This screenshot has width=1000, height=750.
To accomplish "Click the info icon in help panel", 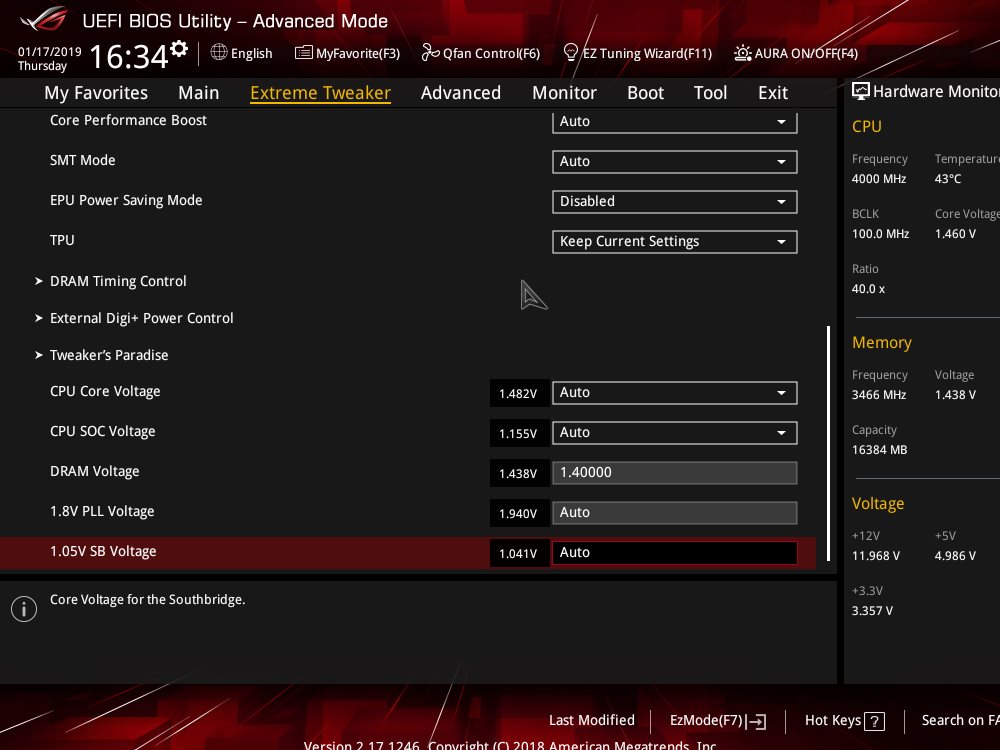I will 24,608.
